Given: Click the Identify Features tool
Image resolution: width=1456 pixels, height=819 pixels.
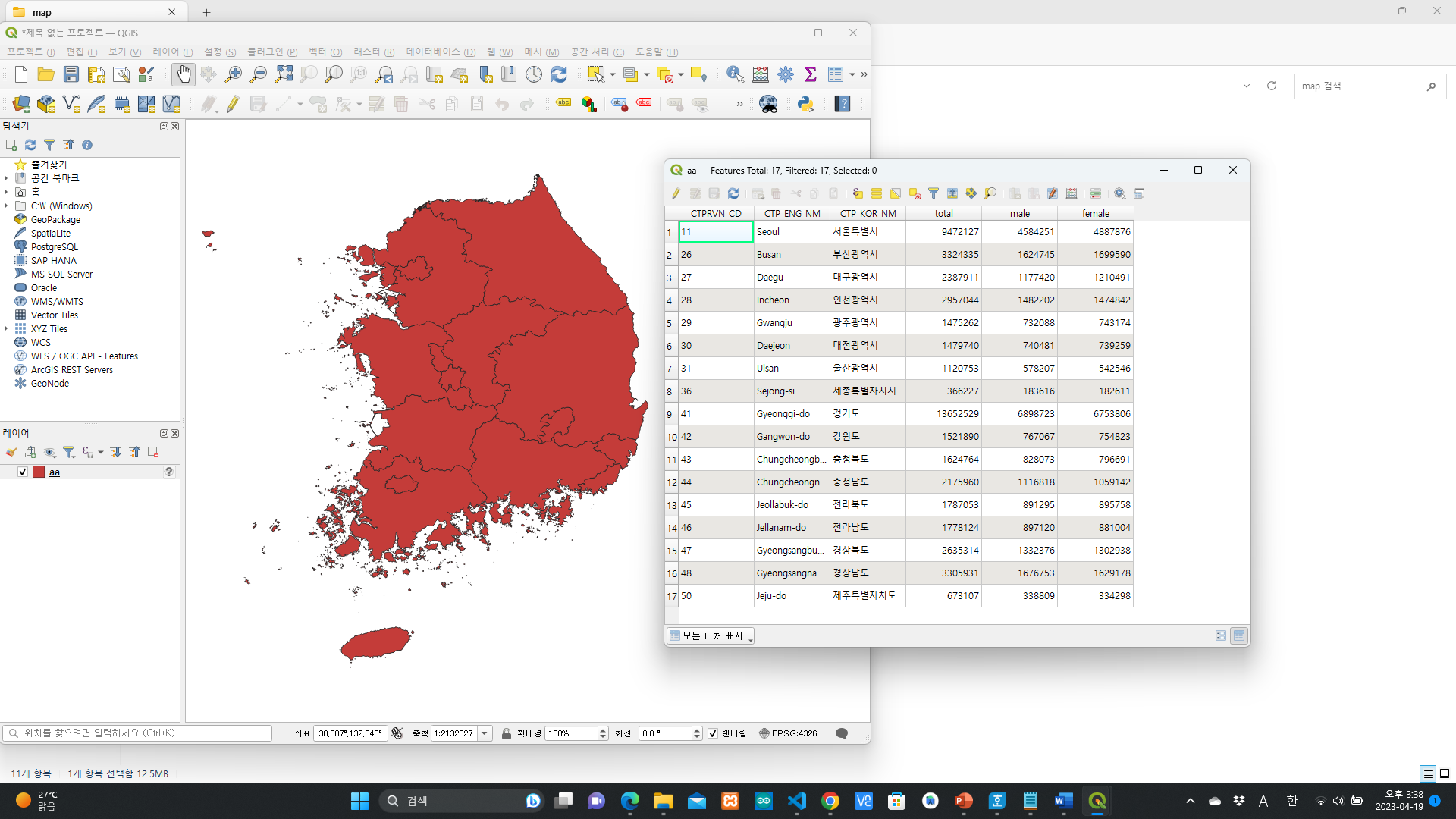Looking at the screenshot, I should [x=734, y=74].
